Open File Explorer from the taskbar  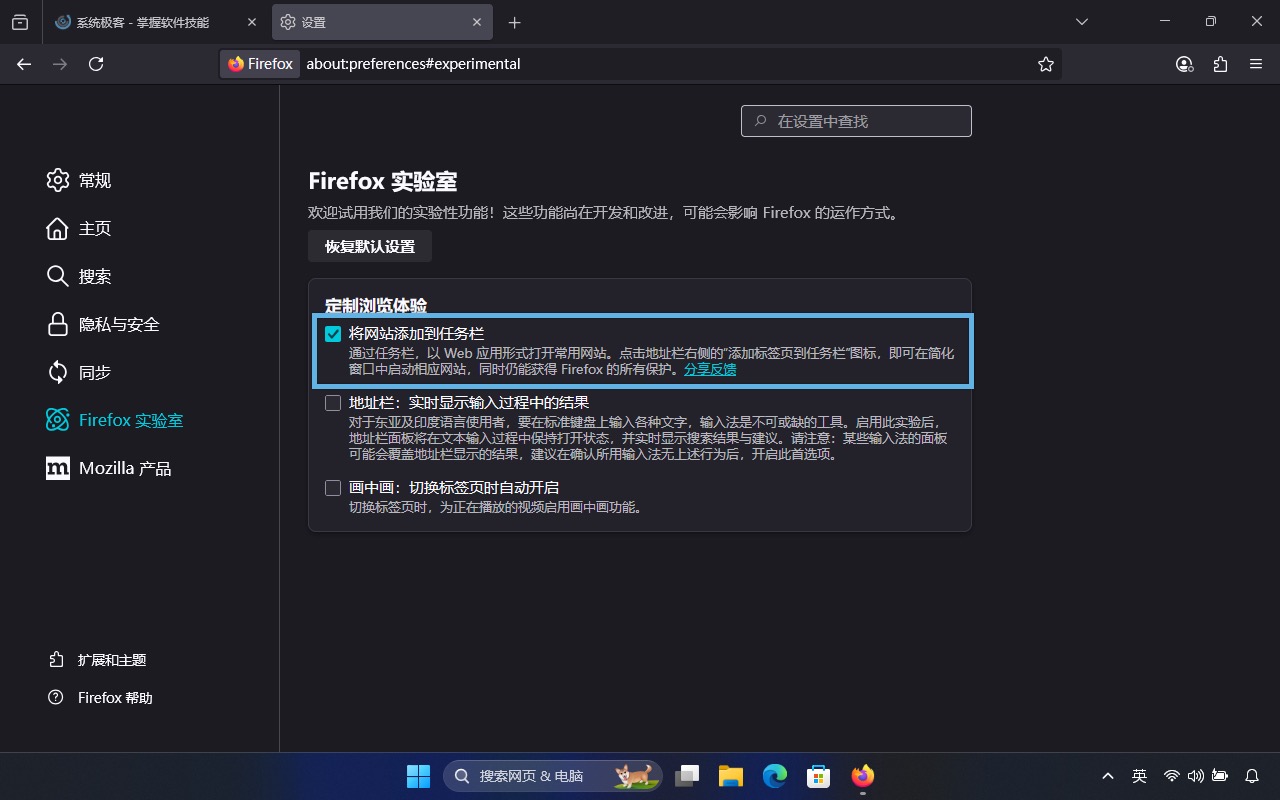731,776
